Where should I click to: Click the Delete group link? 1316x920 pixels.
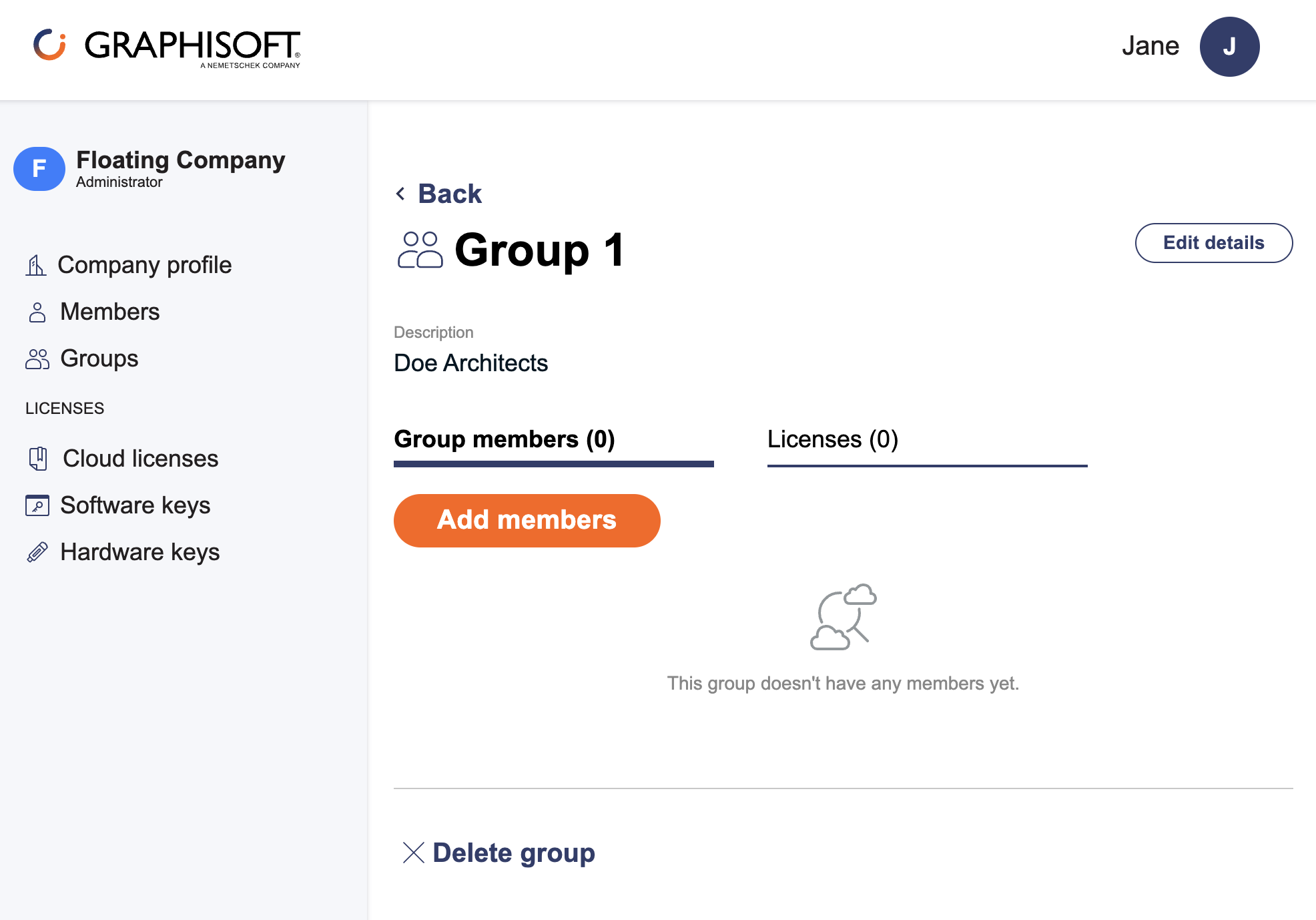pyautogui.click(x=514, y=853)
